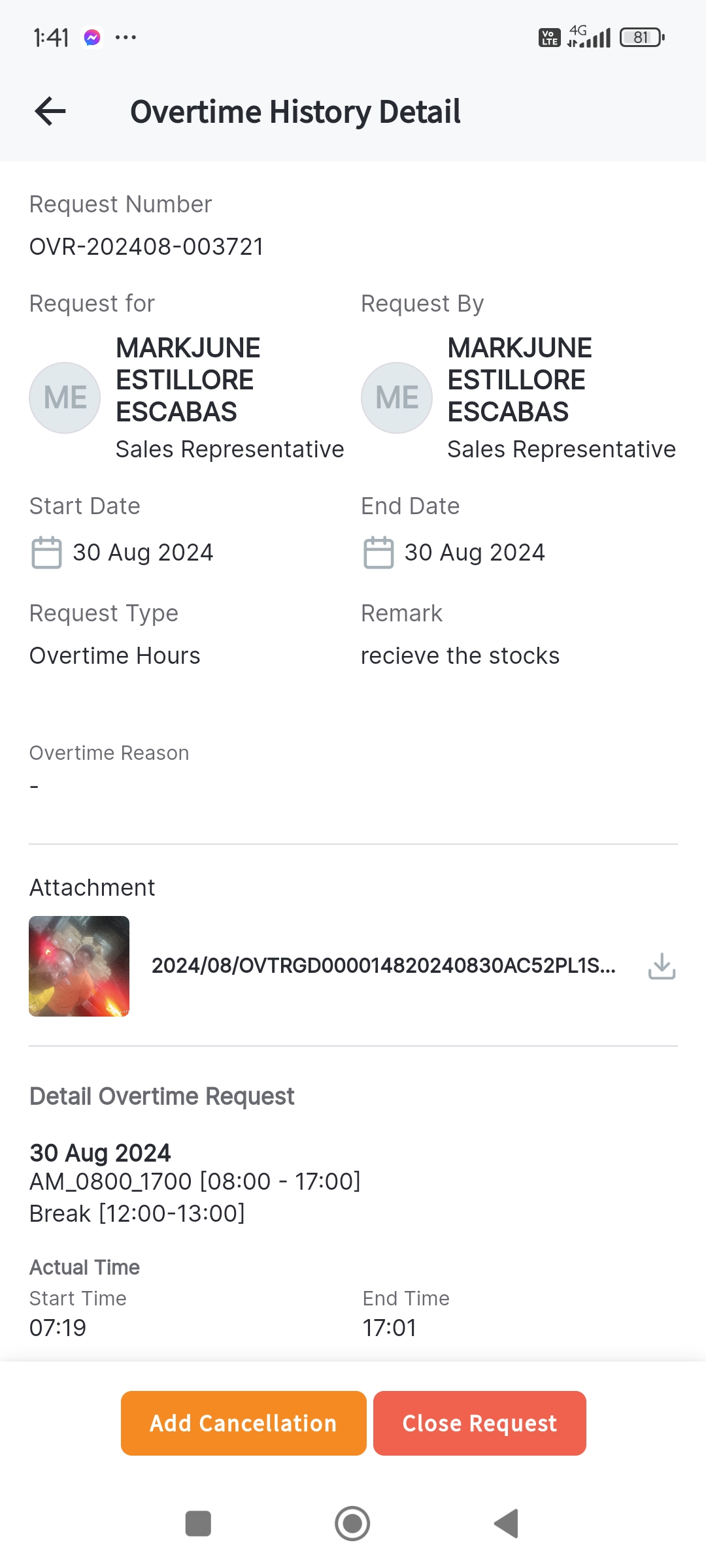
Task: Tap the AM_0800_1700 shift schedule line
Action: pos(195,1181)
